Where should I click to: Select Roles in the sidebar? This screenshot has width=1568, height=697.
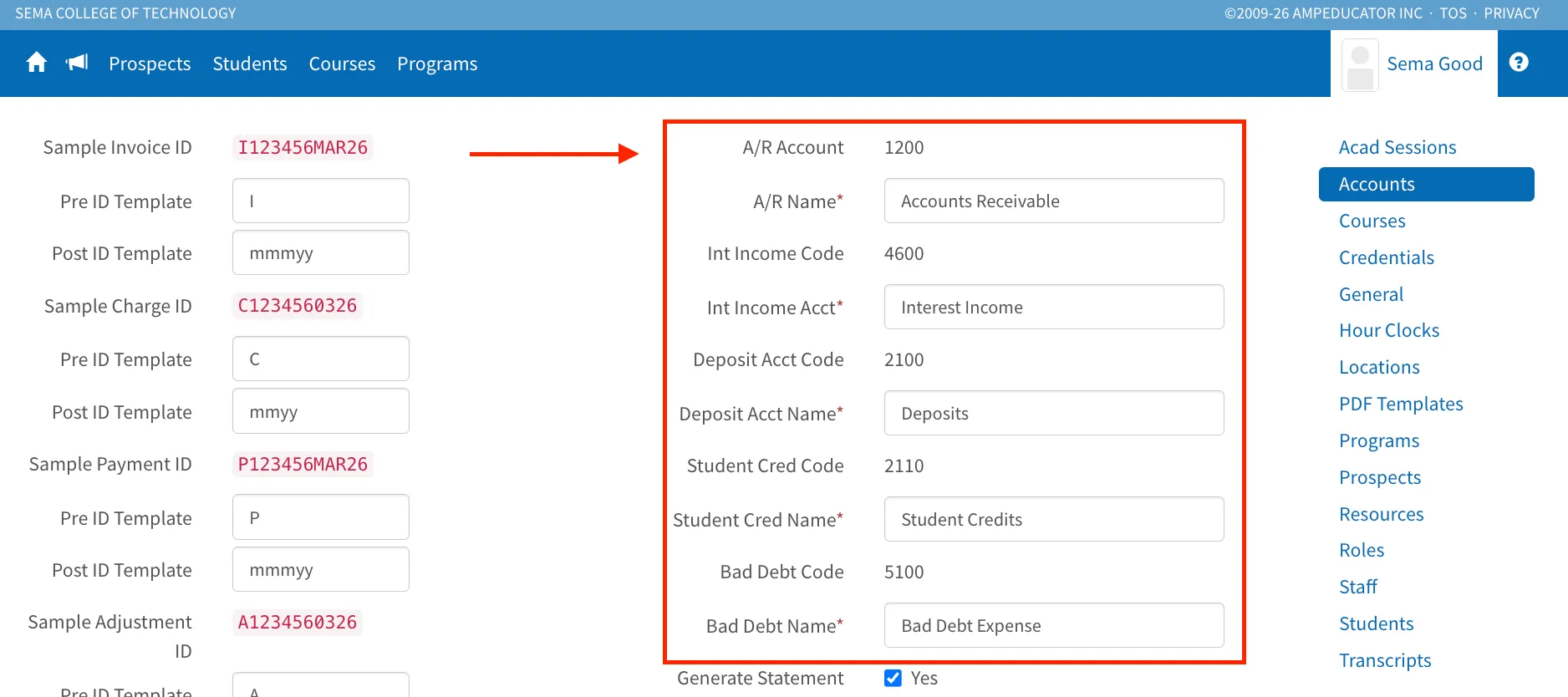pos(1362,550)
